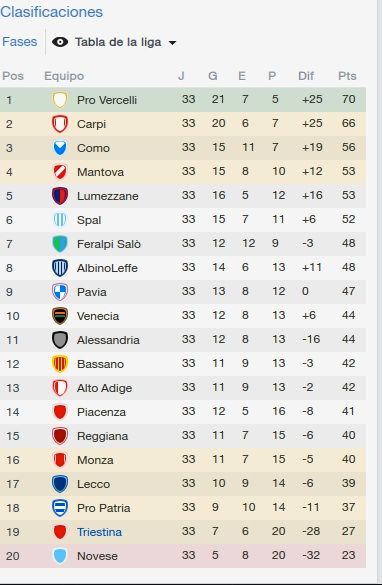This screenshot has width=382, height=585.
Task: Select the Bassano yellow-red badge
Action: pyautogui.click(x=60, y=364)
